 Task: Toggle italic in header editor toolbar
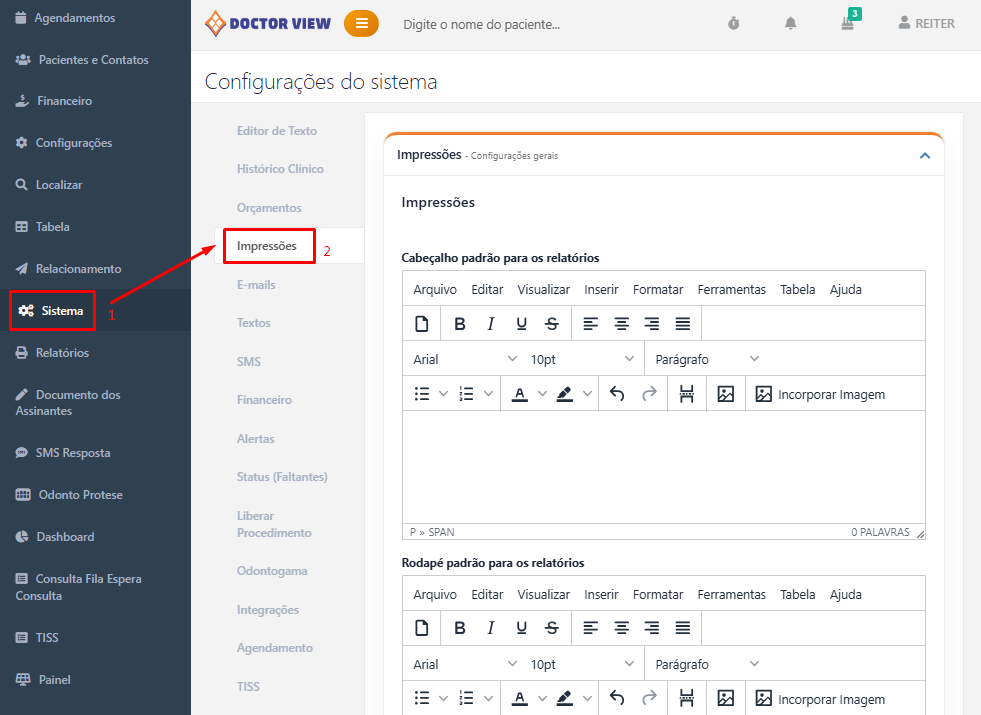pyautogui.click(x=490, y=323)
